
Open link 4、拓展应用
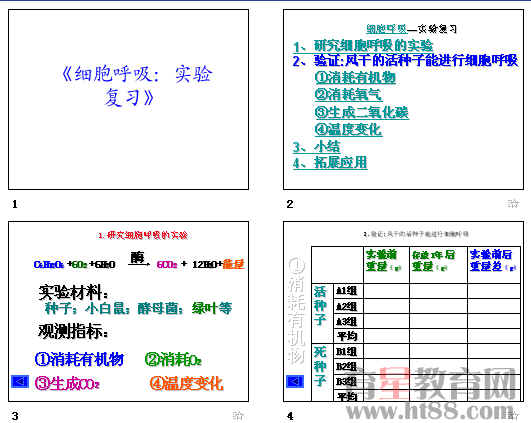coord(330,163)
